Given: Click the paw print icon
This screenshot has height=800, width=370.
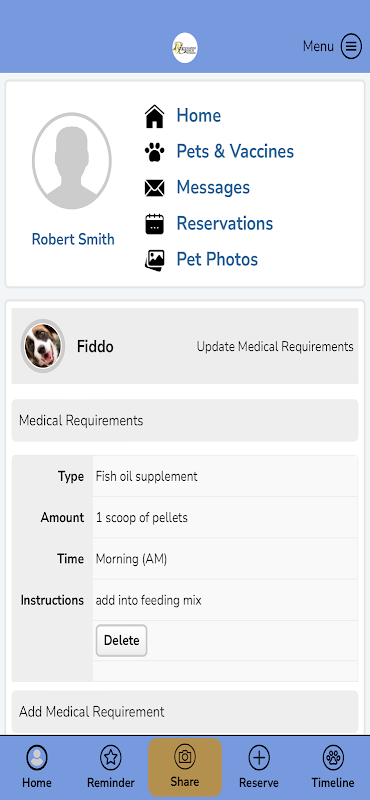Looking at the screenshot, I should click(155, 152).
